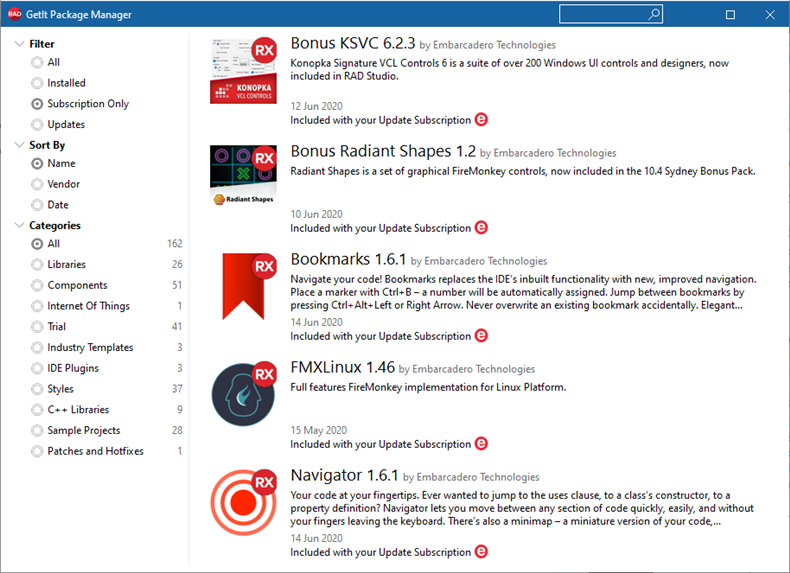
Task: Collapse the Categories section
Action: tap(20, 225)
